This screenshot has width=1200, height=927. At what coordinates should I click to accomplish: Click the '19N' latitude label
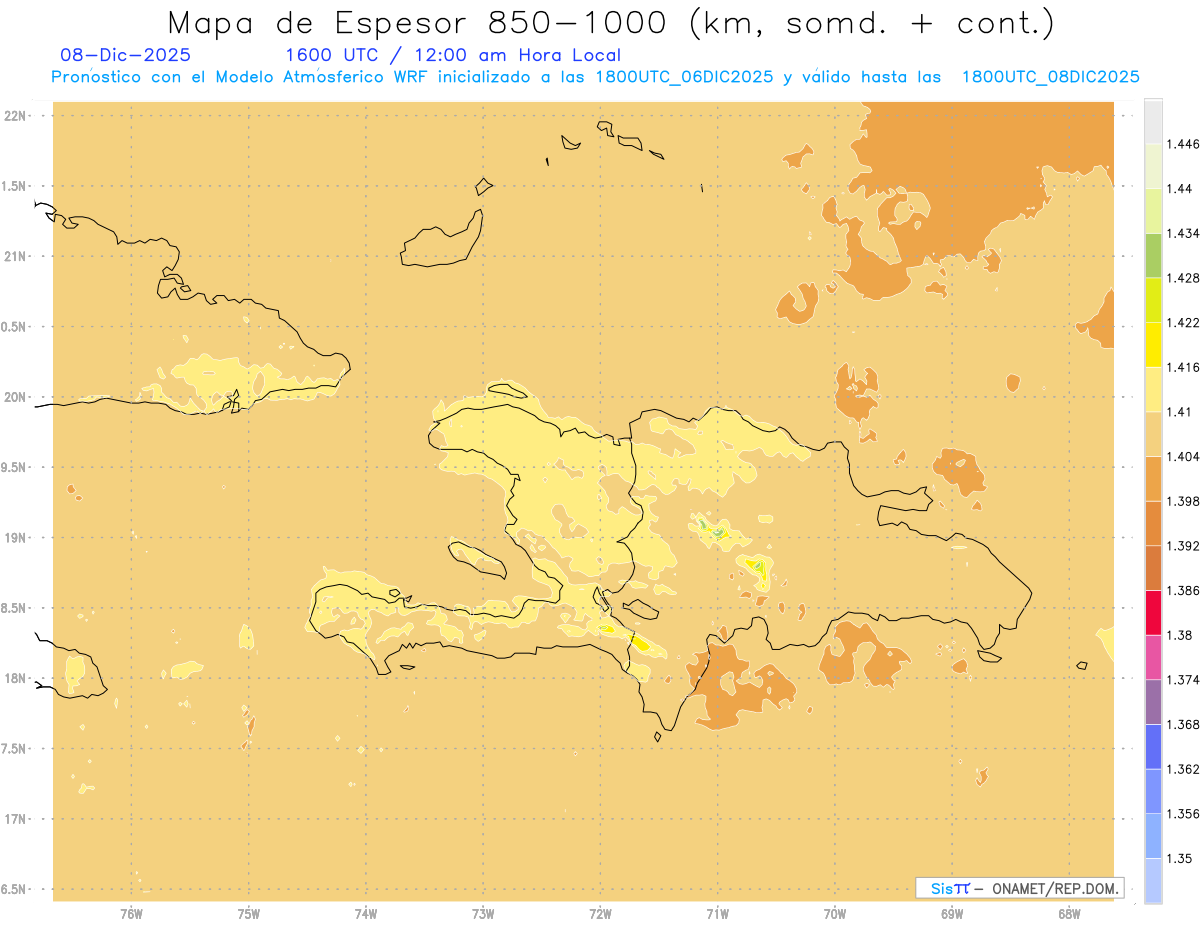[x=15, y=538]
